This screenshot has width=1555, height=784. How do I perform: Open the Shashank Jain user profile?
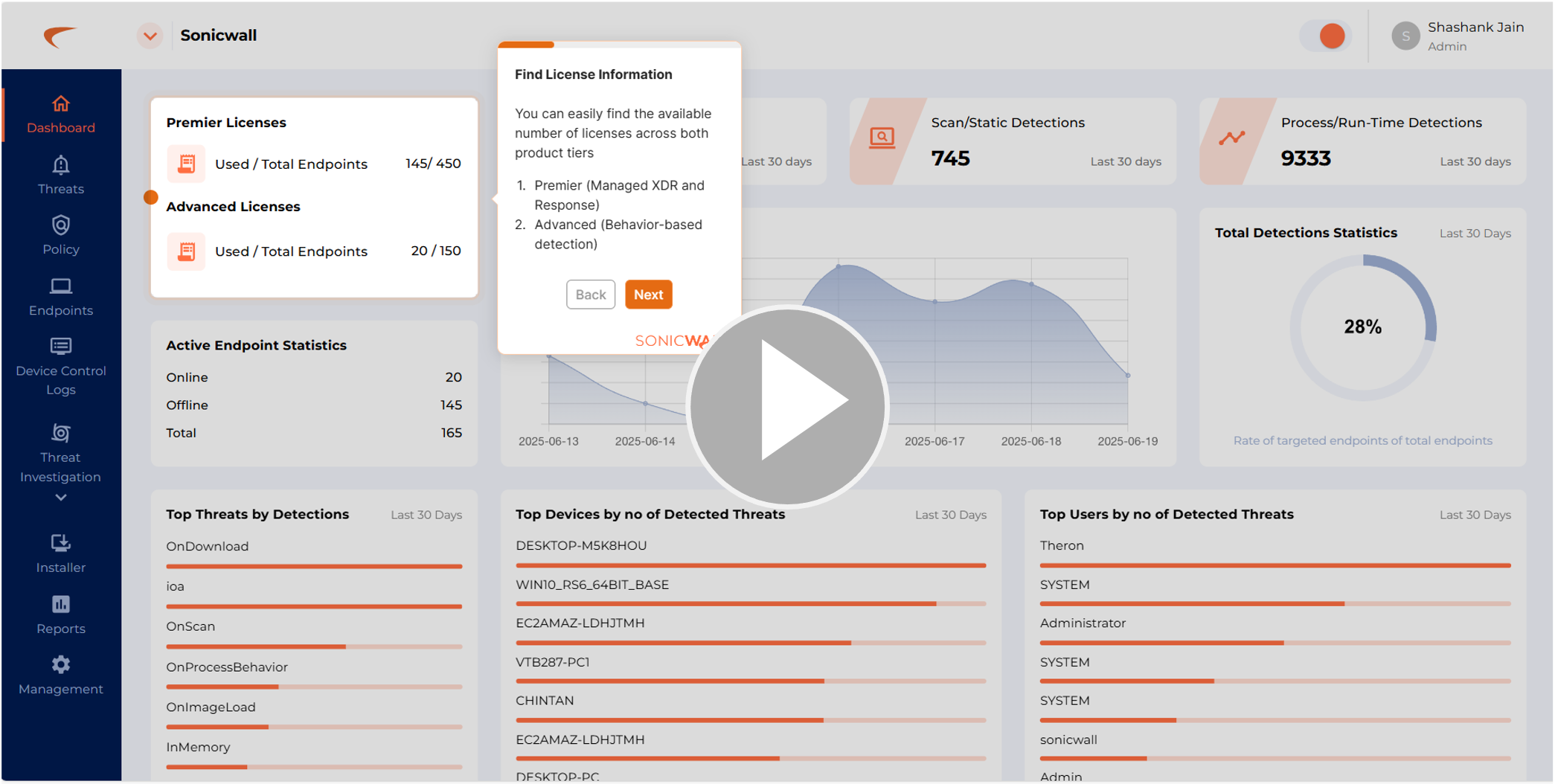tap(1458, 36)
